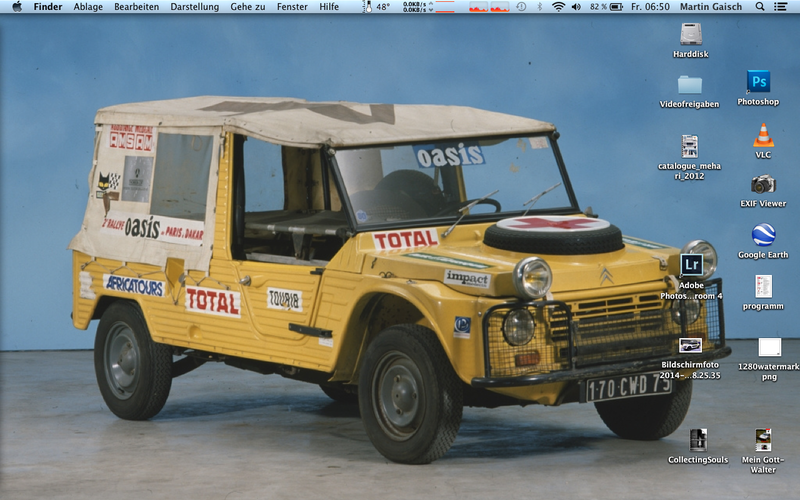Select the Adobe Photoshop Lightroom 4 icon
This screenshot has height=500, width=800.
691,265
